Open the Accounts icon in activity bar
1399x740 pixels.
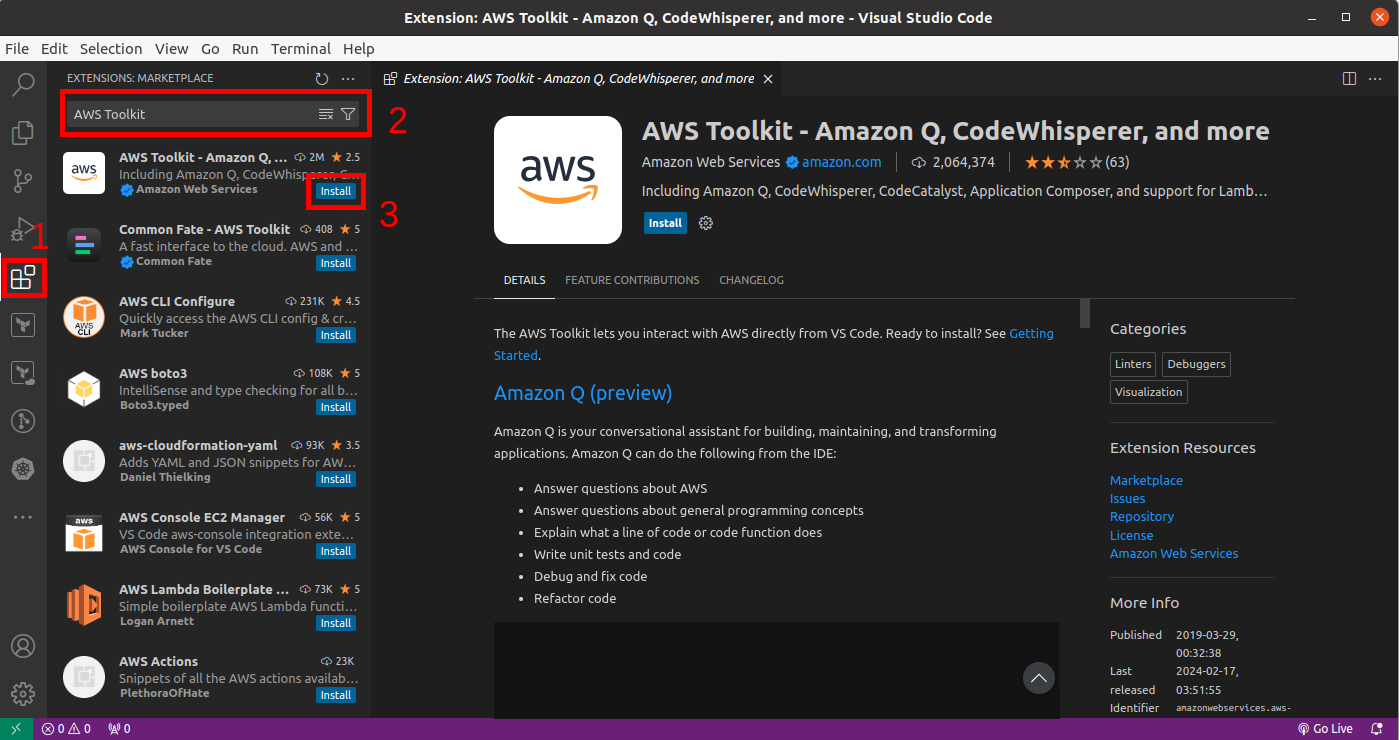[x=23, y=646]
